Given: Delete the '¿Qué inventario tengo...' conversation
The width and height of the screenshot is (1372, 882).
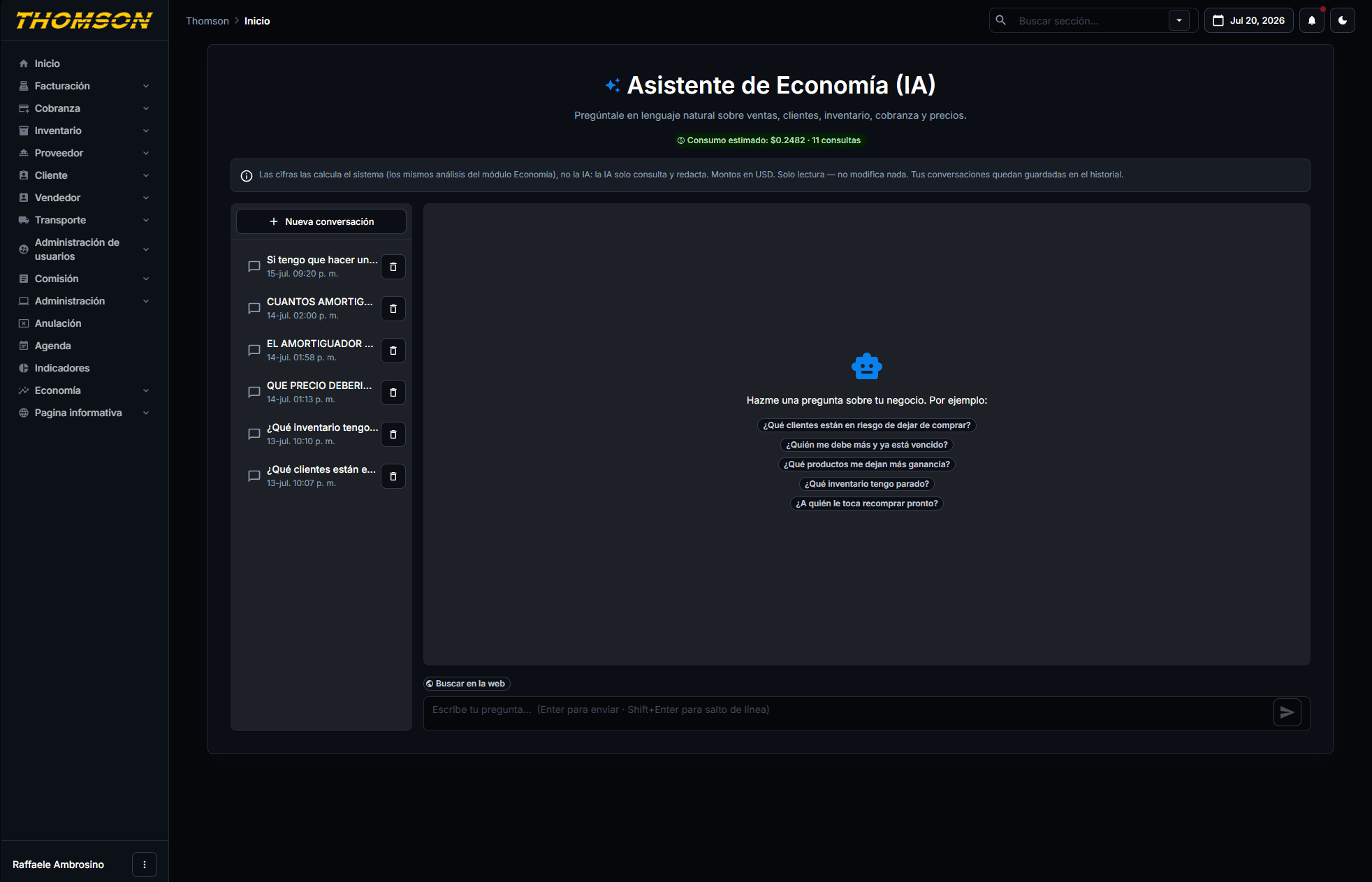Looking at the screenshot, I should [393, 434].
